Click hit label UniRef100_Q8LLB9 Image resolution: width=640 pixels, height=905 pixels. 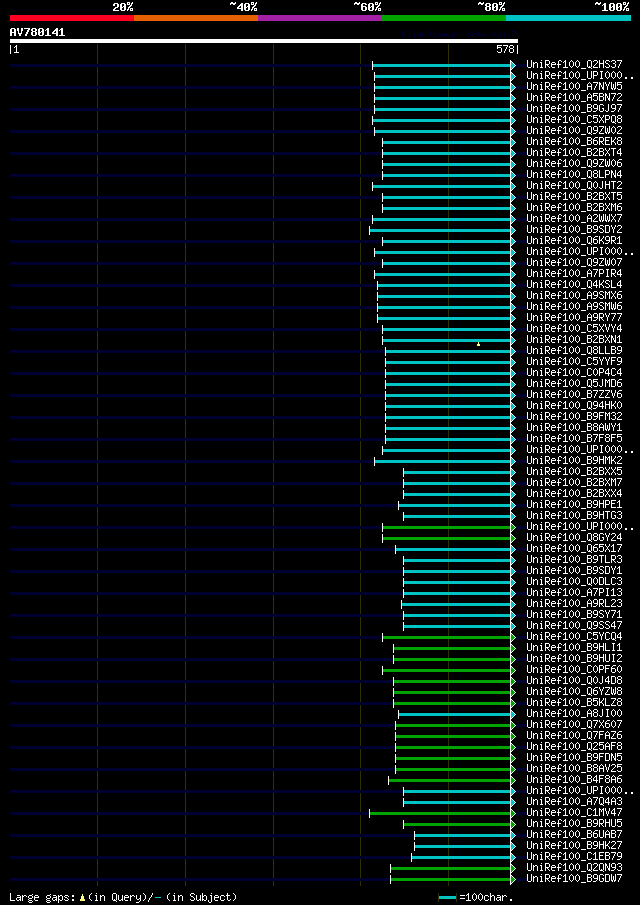(x=574, y=351)
